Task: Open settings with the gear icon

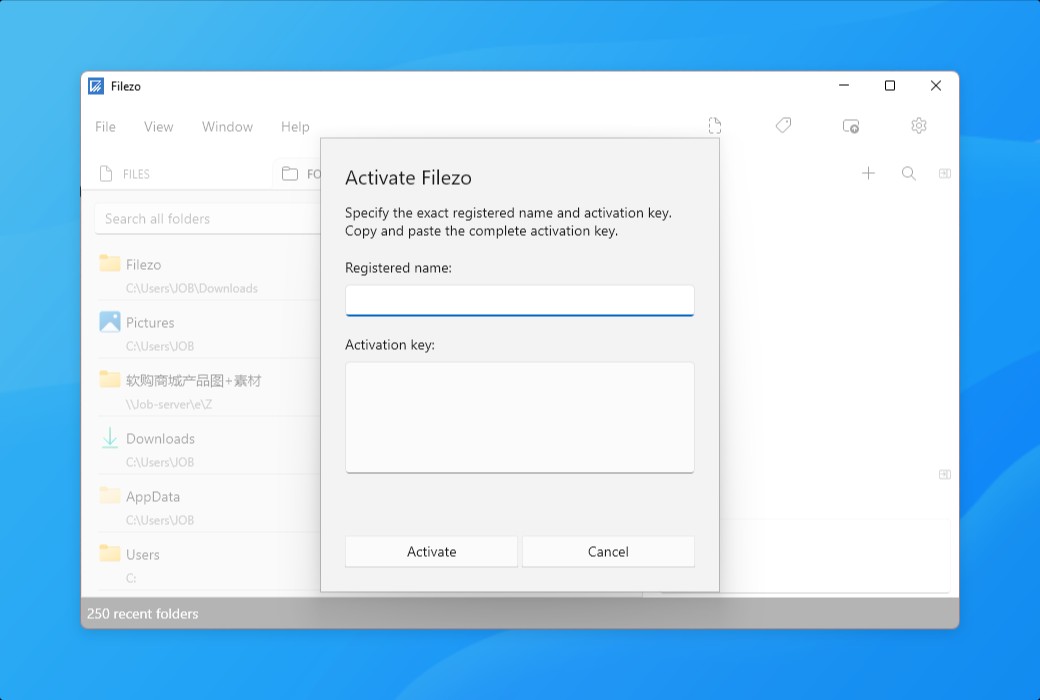Action: (919, 125)
